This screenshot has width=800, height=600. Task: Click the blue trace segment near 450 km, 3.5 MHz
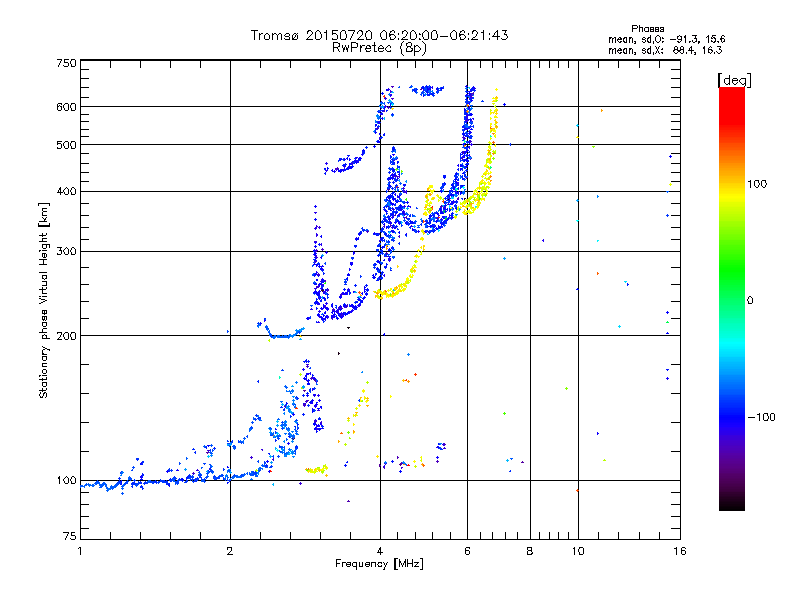344,164
